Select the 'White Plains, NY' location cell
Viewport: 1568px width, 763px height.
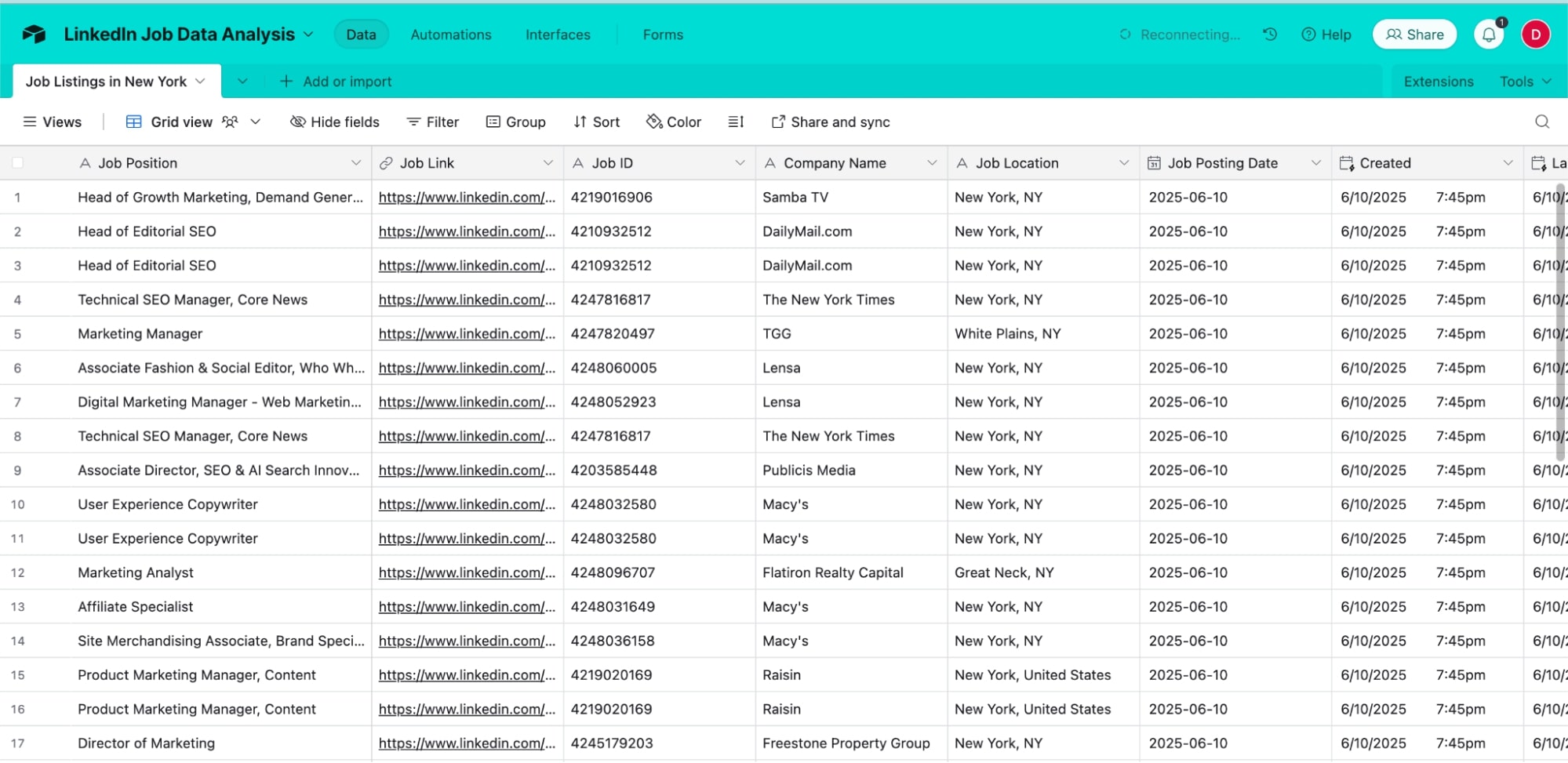coord(1043,334)
